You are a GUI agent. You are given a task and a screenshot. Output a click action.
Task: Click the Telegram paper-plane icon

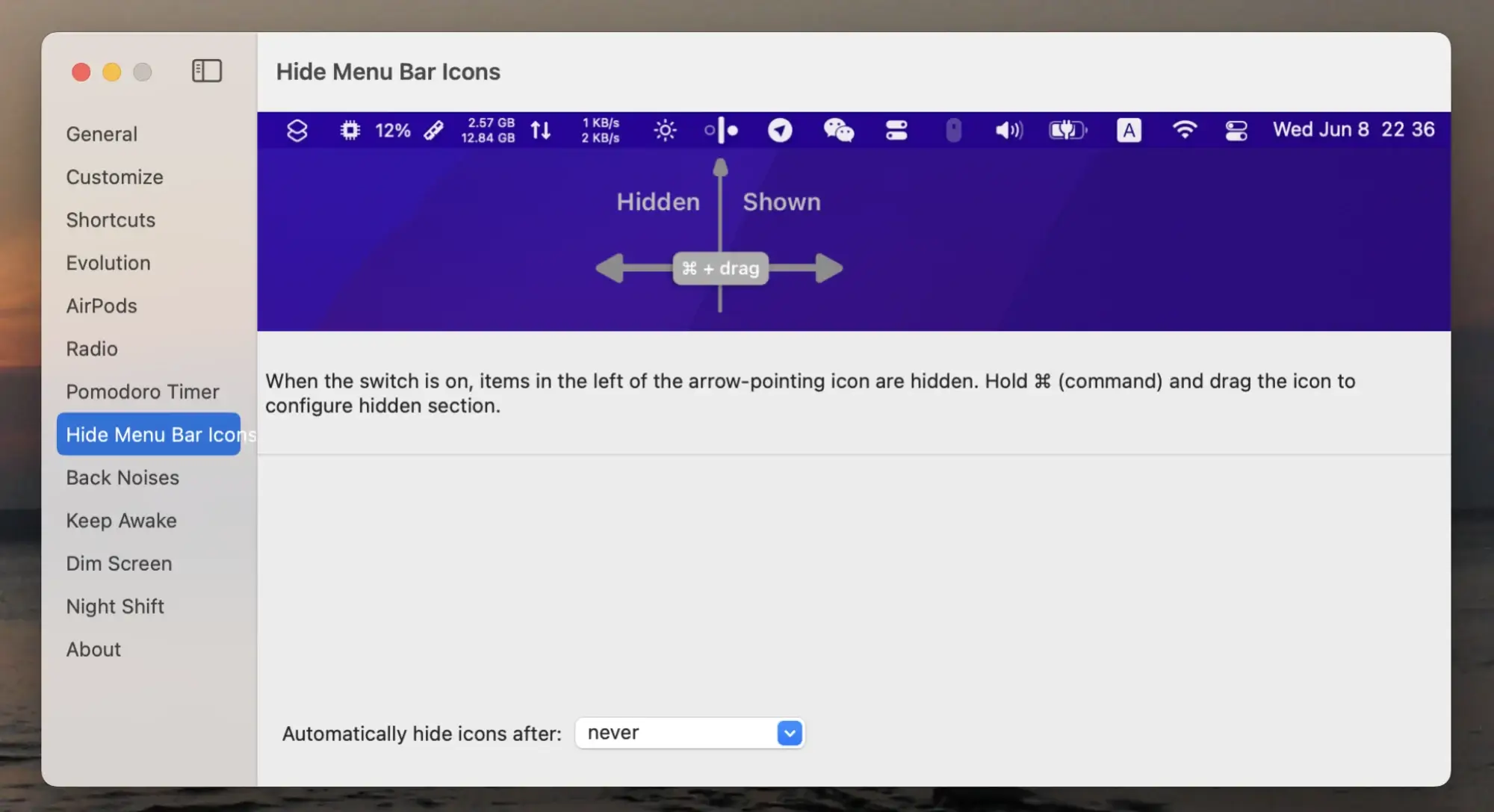coord(780,131)
